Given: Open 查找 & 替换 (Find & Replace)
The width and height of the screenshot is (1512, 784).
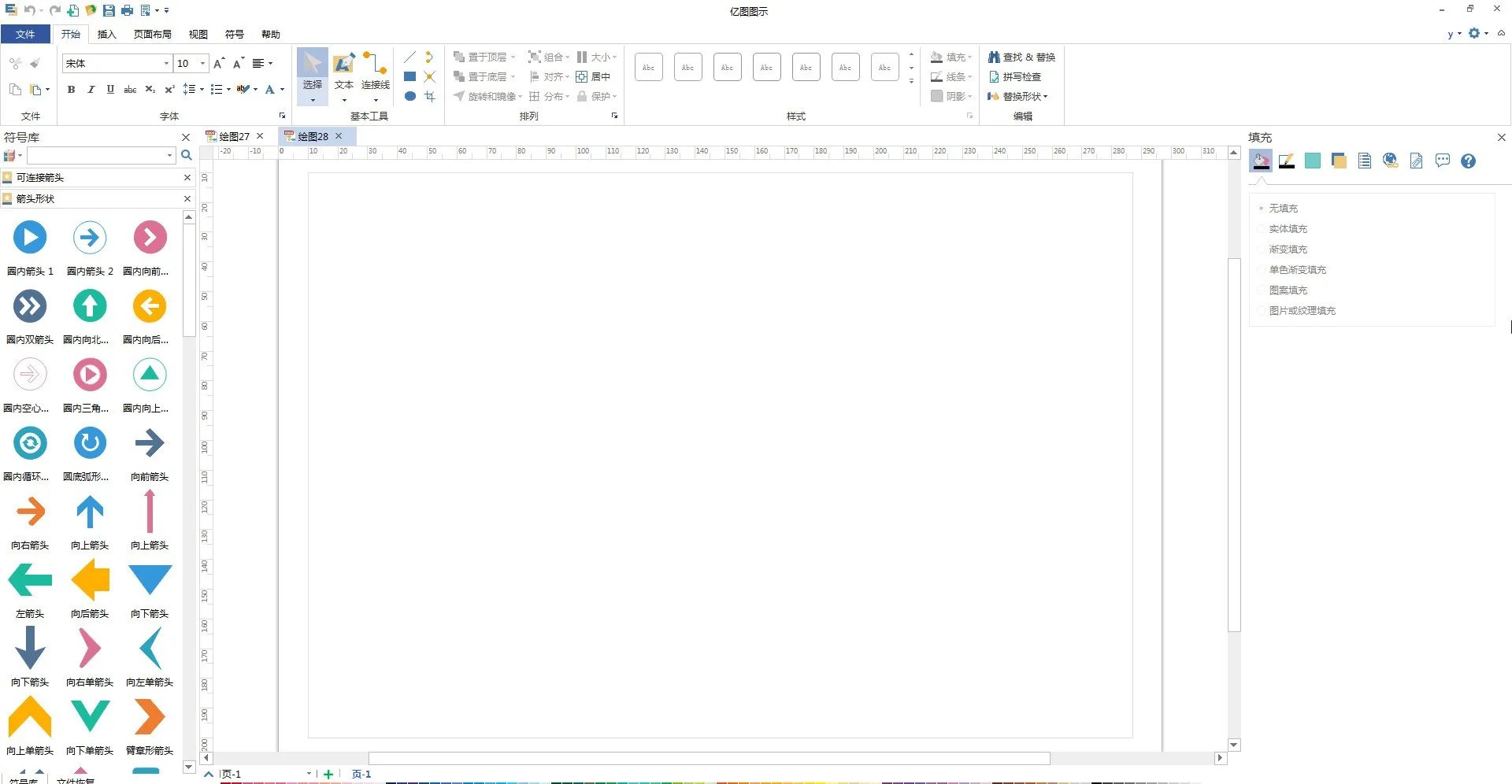Looking at the screenshot, I should [x=1021, y=56].
